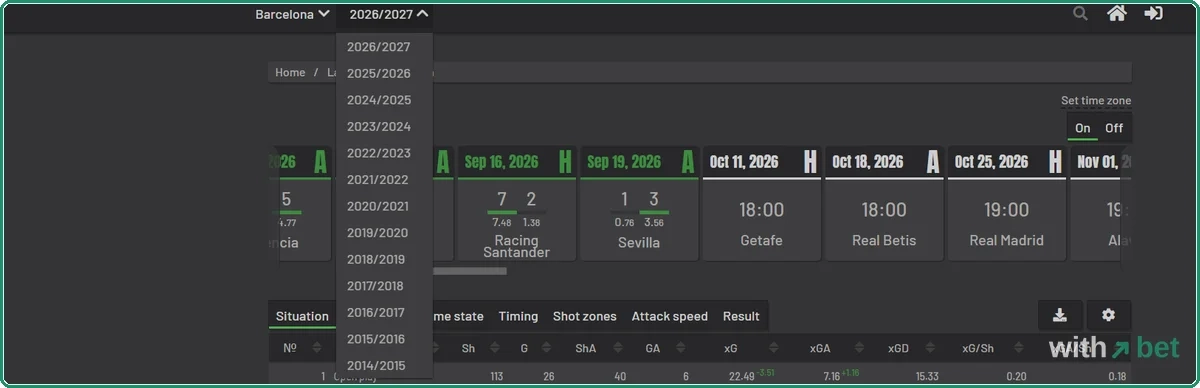The height and width of the screenshot is (388, 1200).
Task: Click the shots value 113
Action: [498, 376]
